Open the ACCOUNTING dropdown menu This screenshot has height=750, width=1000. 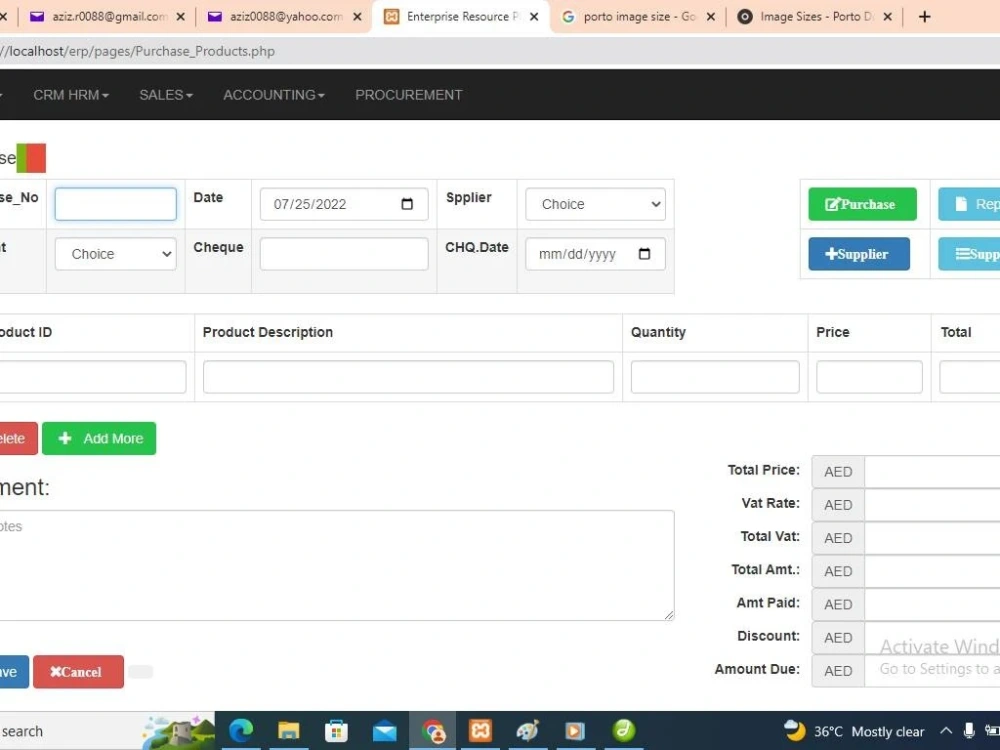click(274, 95)
